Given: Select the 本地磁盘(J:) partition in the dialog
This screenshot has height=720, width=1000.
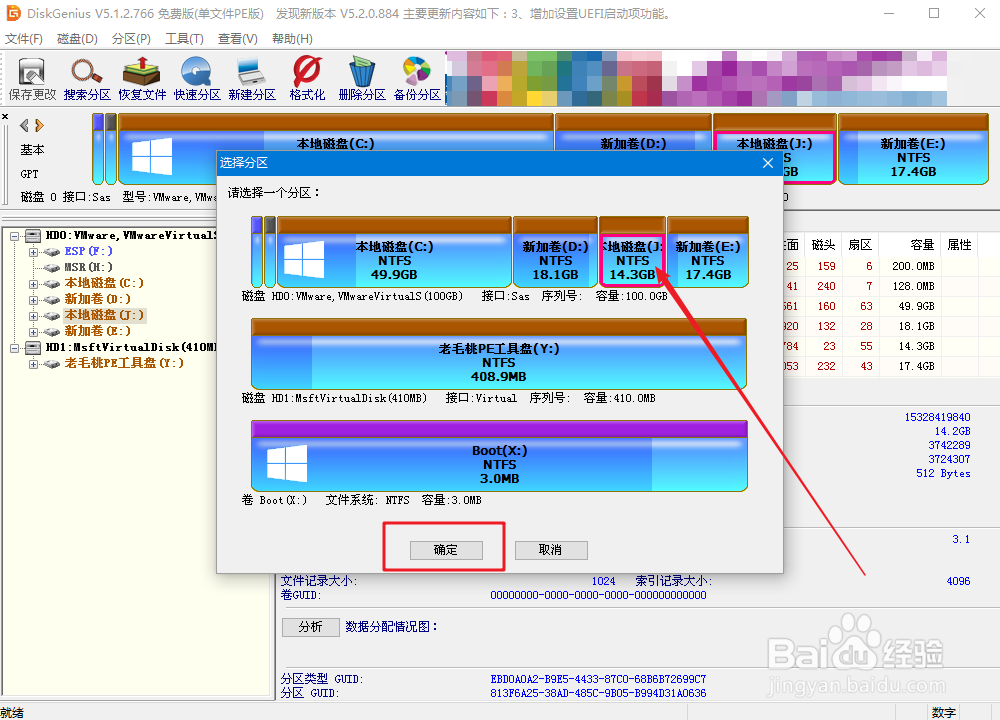Looking at the screenshot, I should [x=632, y=253].
